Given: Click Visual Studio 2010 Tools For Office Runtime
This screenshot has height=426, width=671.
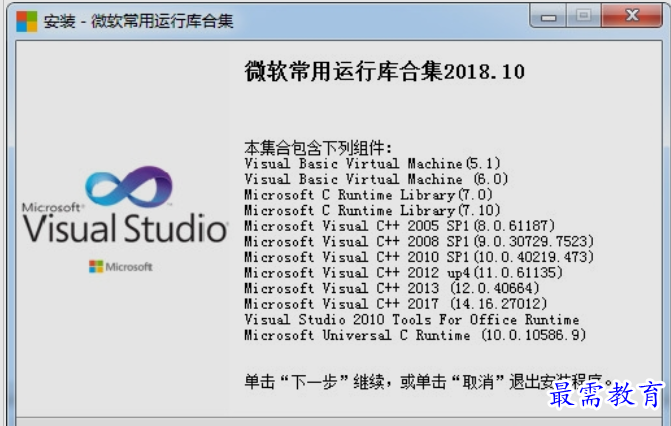Looking at the screenshot, I should [x=411, y=319].
